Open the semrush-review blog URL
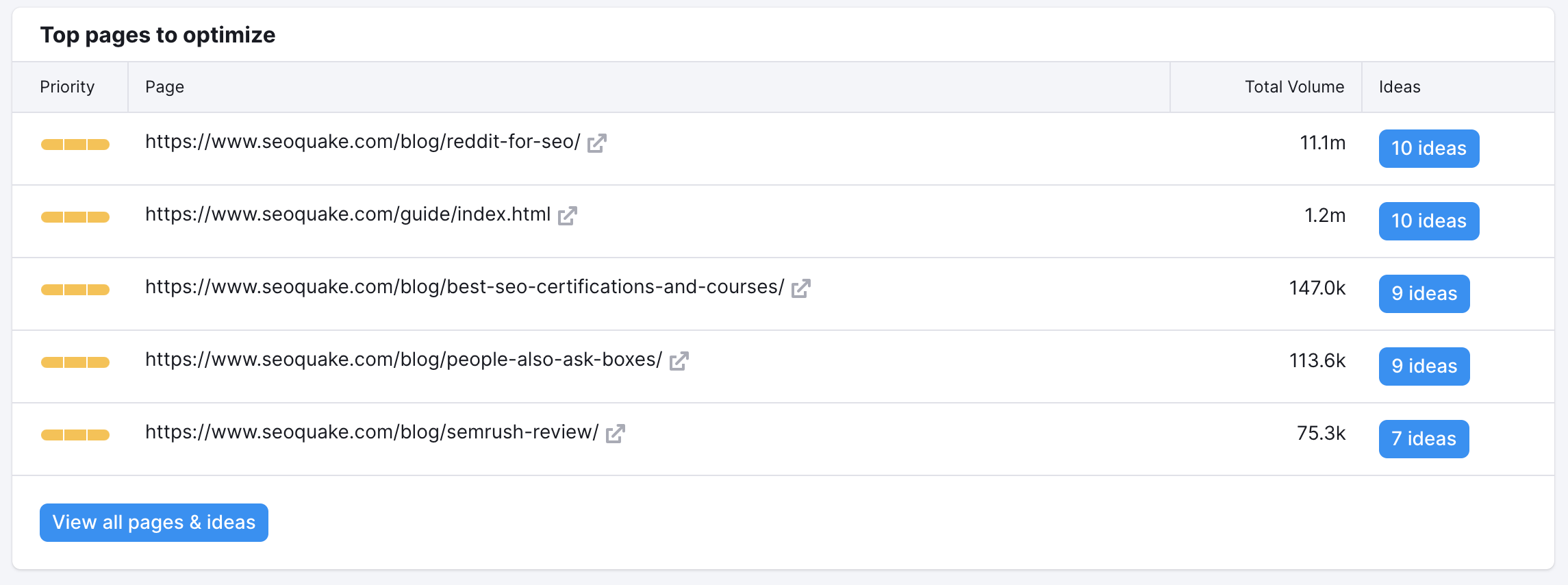 tap(371, 432)
